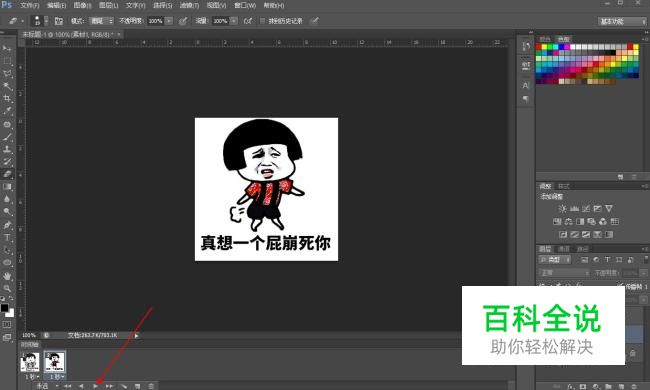Toggle airbrush mode in options bar

point(248,21)
